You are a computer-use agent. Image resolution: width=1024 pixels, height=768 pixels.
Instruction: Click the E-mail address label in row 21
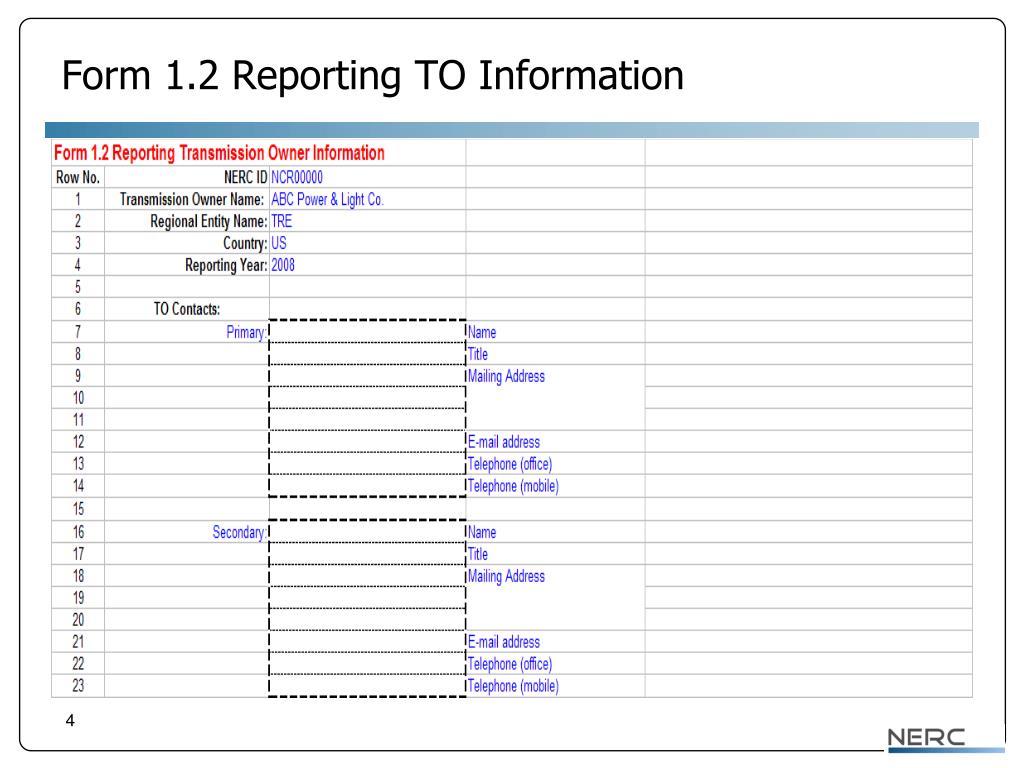click(504, 642)
